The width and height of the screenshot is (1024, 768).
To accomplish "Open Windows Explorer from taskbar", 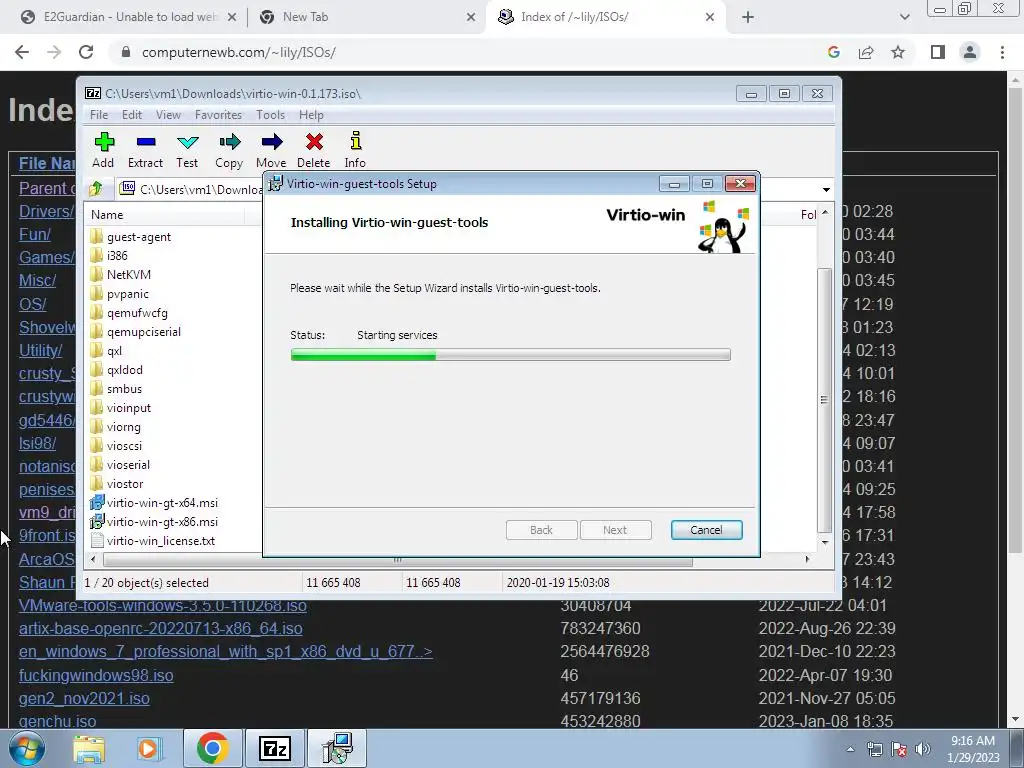I will 89,748.
